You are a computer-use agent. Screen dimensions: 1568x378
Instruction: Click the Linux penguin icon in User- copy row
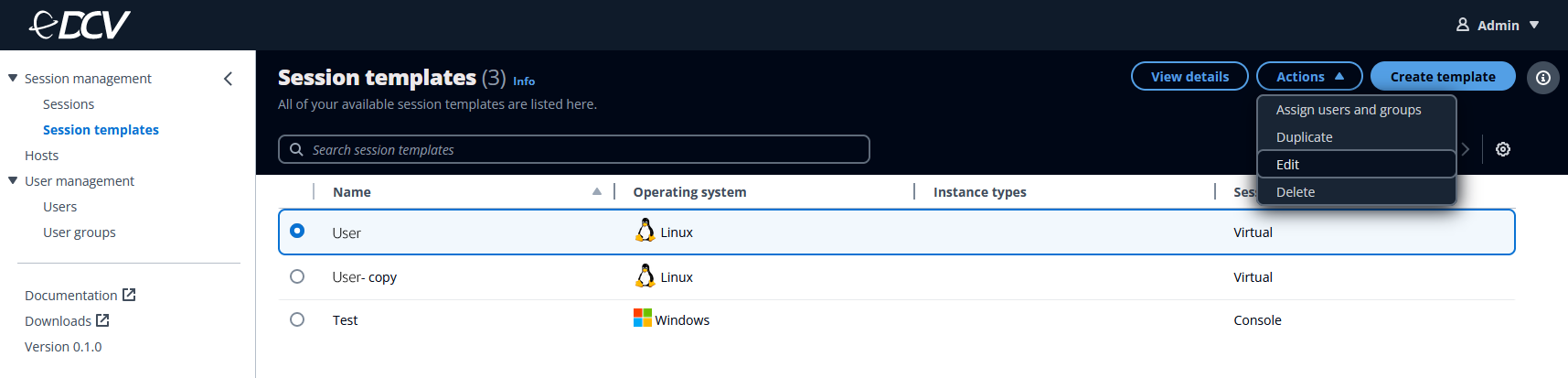point(645,276)
